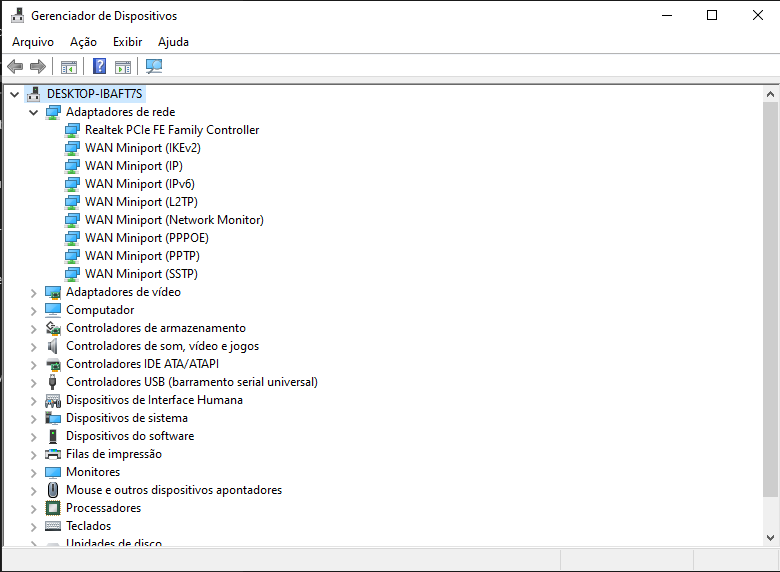Click the Dispositivos do software icon
Viewport: 780px width, 572px height.
click(x=53, y=436)
